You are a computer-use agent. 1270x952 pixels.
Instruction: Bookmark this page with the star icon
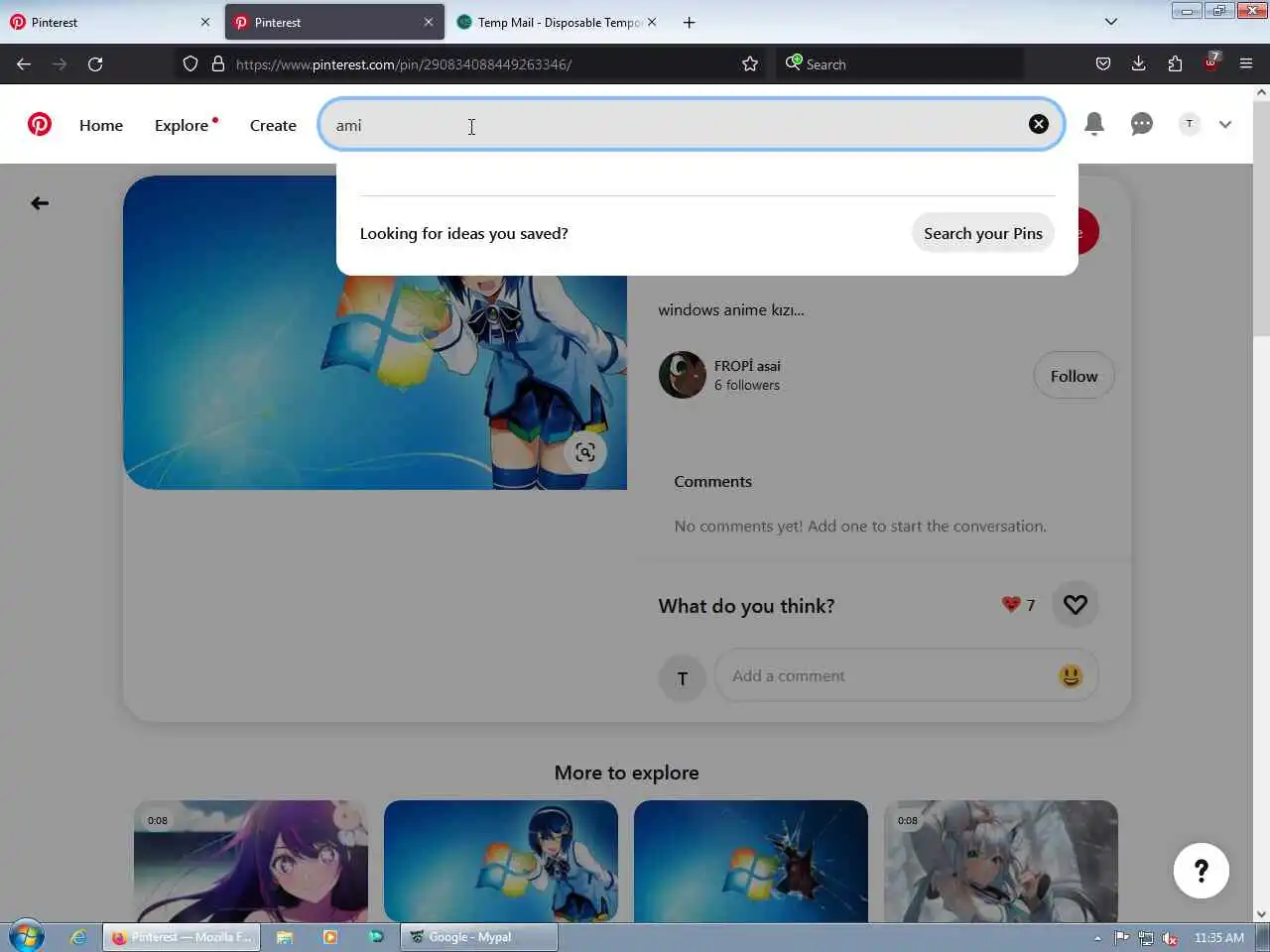click(x=750, y=63)
